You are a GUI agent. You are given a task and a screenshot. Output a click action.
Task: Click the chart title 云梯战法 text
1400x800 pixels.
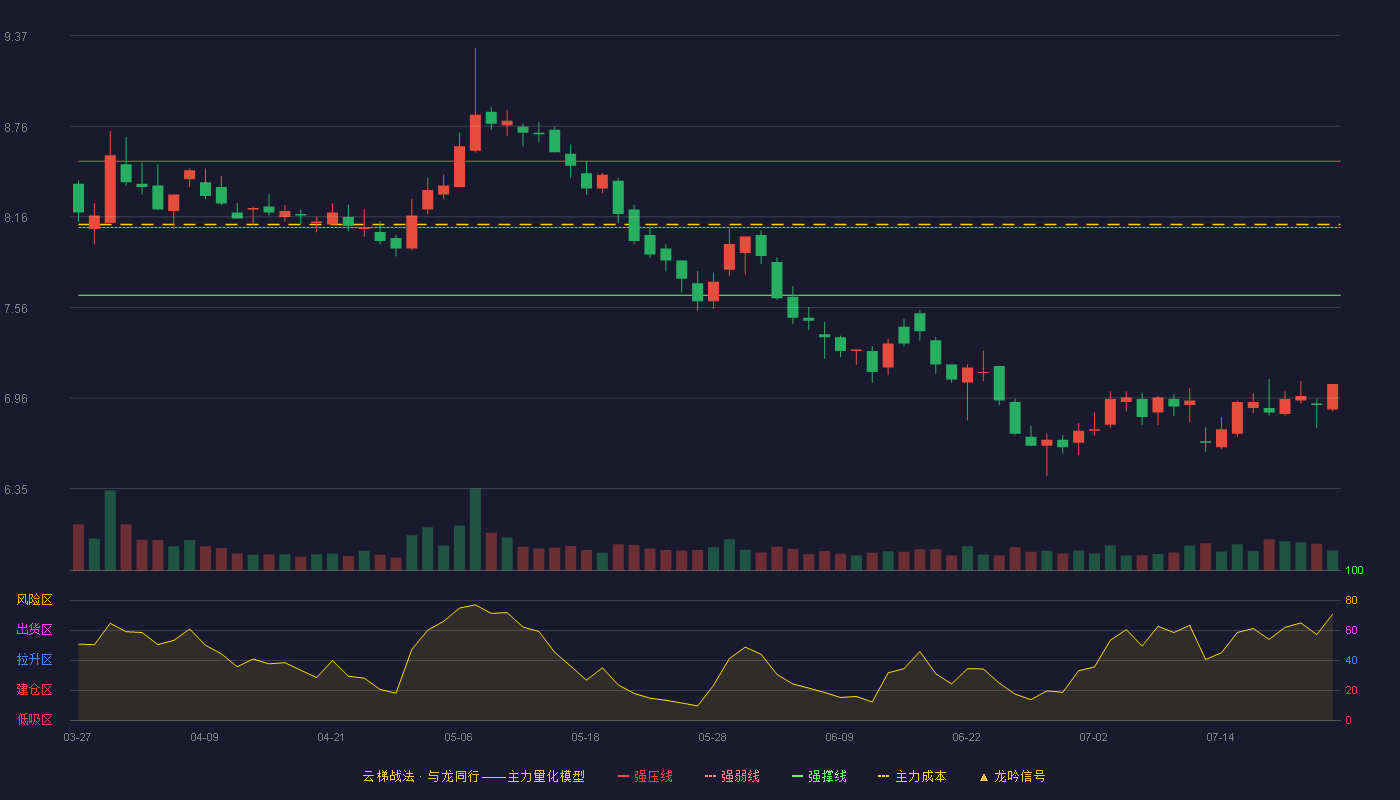point(388,776)
